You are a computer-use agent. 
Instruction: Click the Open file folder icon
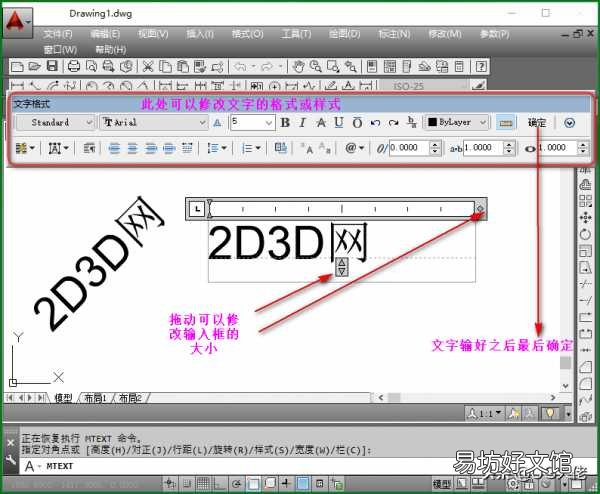(34, 67)
